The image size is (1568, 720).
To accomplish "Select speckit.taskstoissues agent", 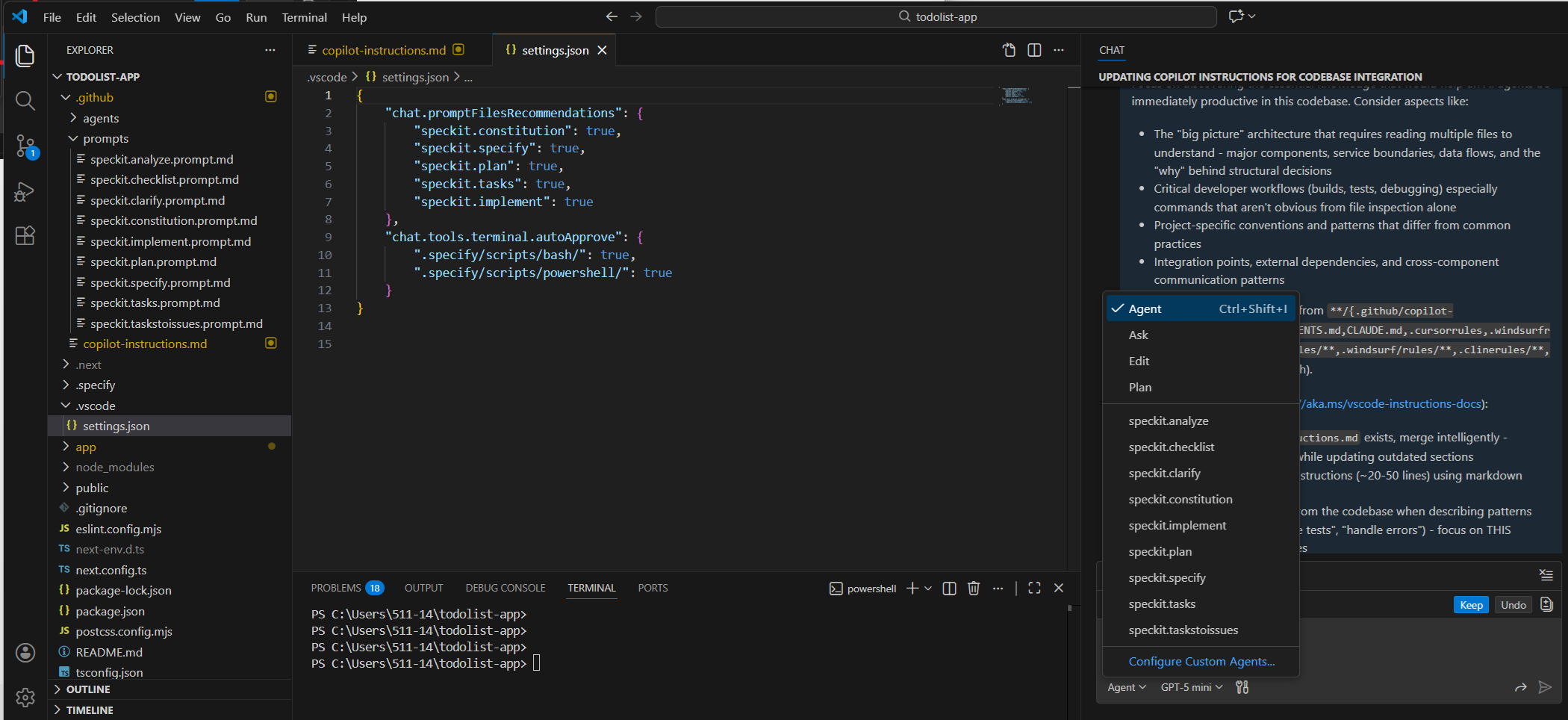I will pyautogui.click(x=1201, y=630).
